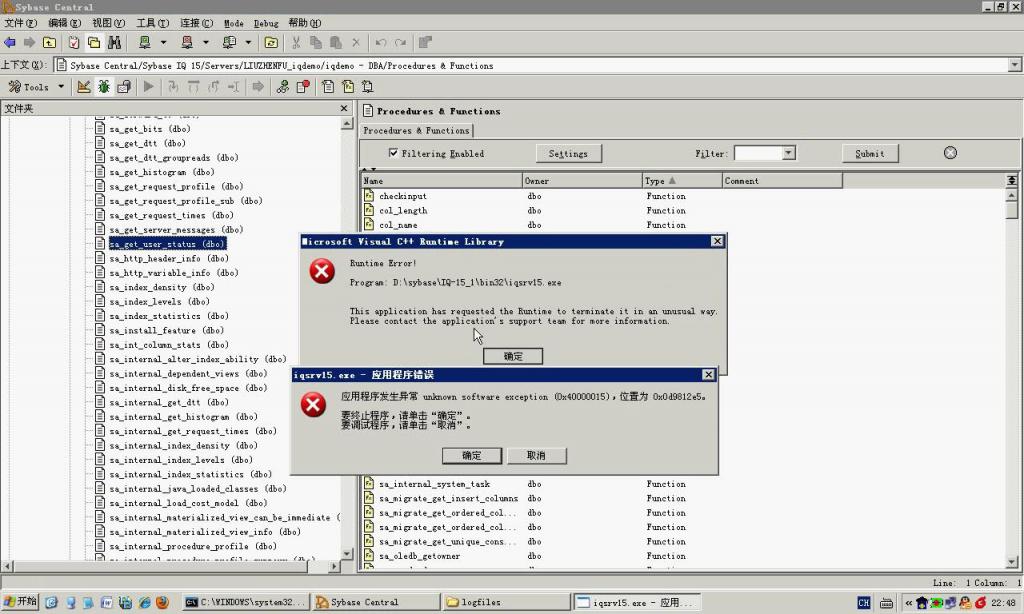Click the clipboard checkmark toolbar icon
Viewport: 1024px width, 614px height.
tap(74, 42)
